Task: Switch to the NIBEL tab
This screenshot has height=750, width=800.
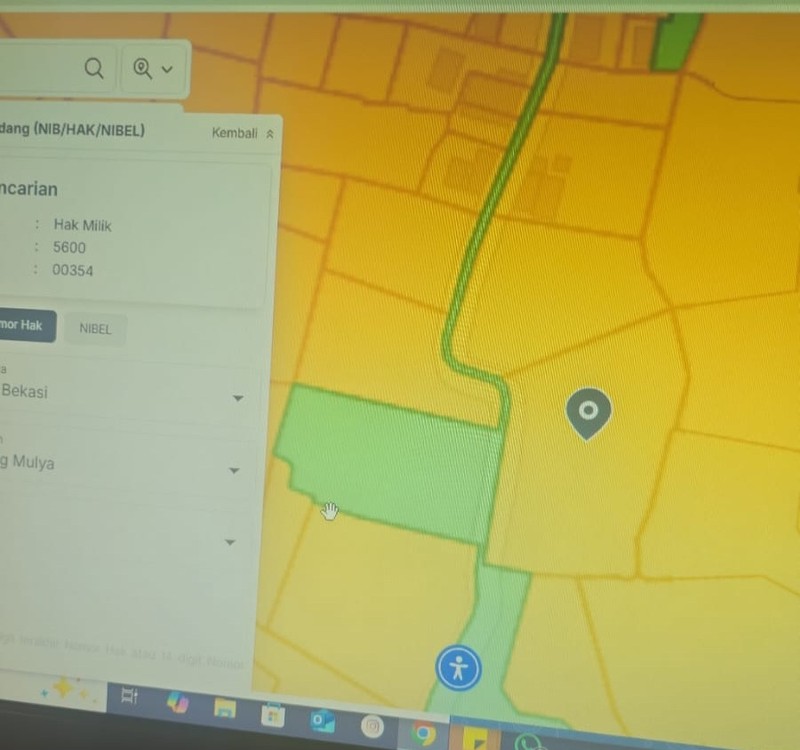Action: click(x=95, y=328)
